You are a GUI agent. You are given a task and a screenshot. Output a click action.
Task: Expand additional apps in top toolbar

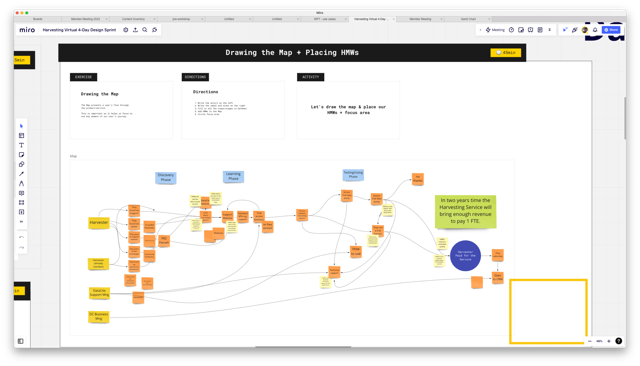pos(549,30)
